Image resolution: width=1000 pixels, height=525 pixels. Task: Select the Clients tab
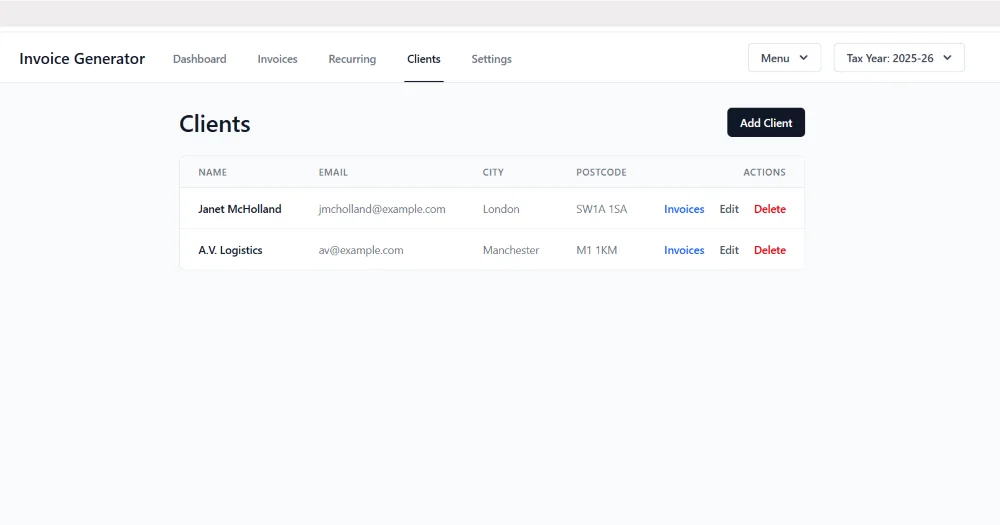423,59
